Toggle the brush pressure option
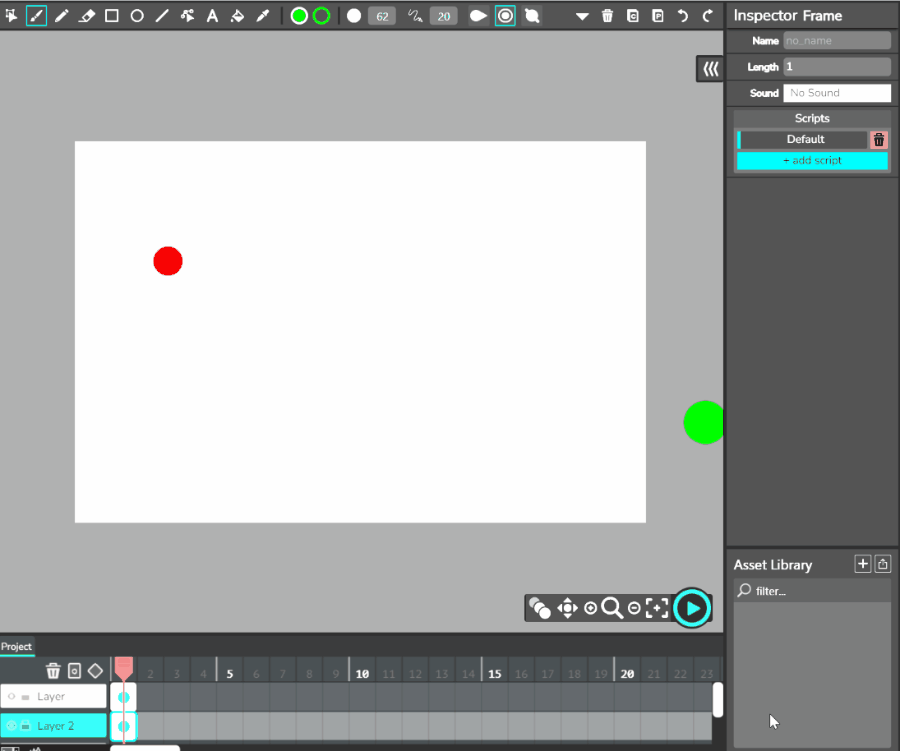 coord(478,16)
